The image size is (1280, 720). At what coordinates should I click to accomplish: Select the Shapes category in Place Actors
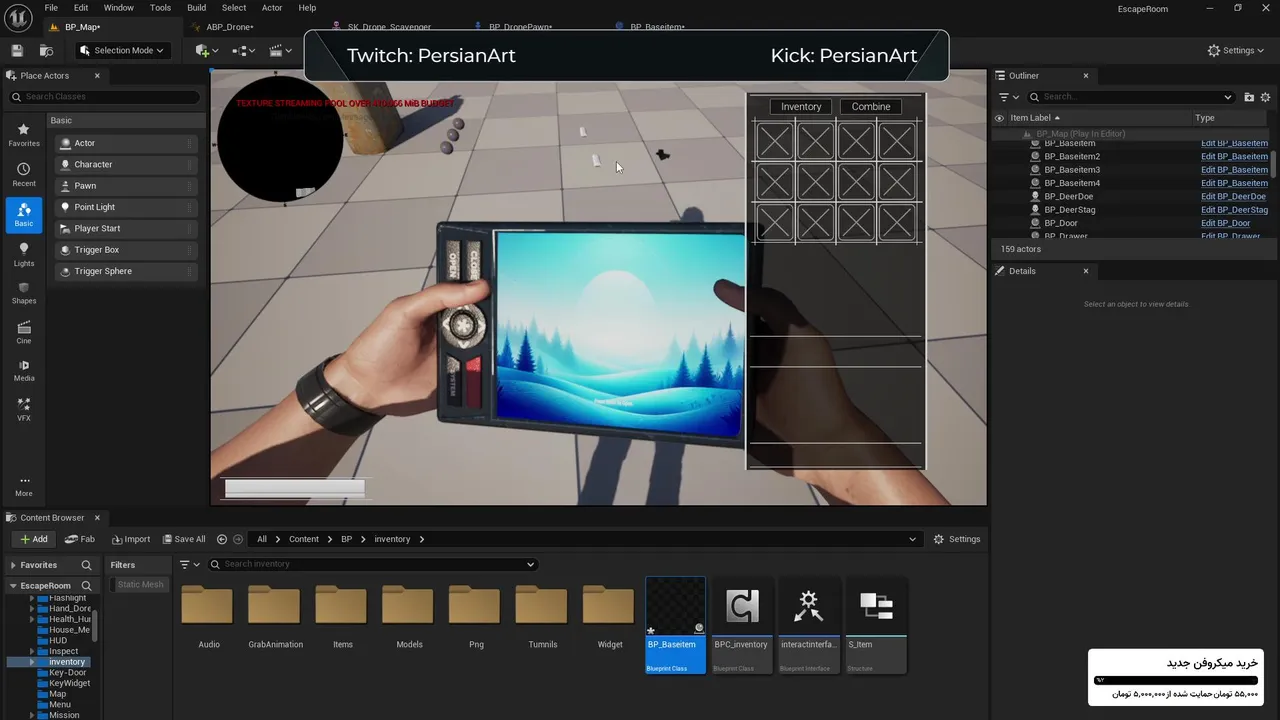(x=24, y=292)
